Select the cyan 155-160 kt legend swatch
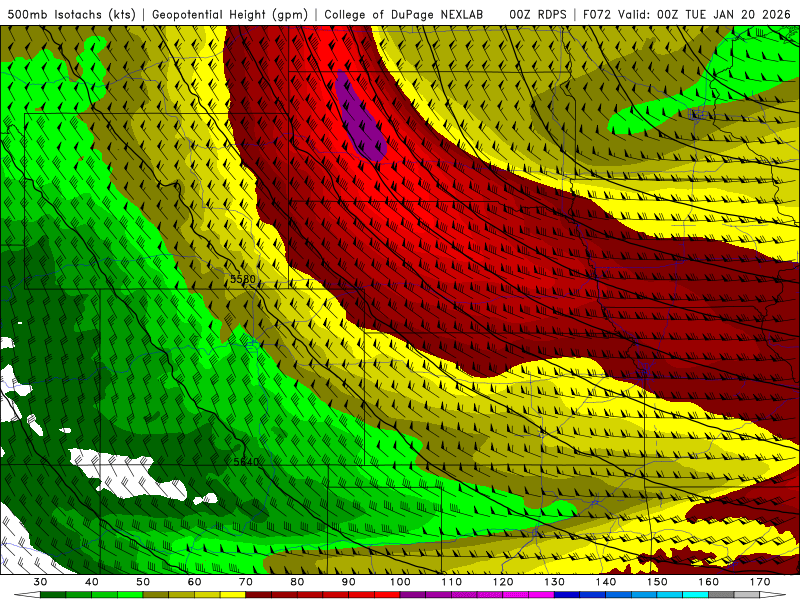The width and height of the screenshot is (800, 600). coord(695,595)
